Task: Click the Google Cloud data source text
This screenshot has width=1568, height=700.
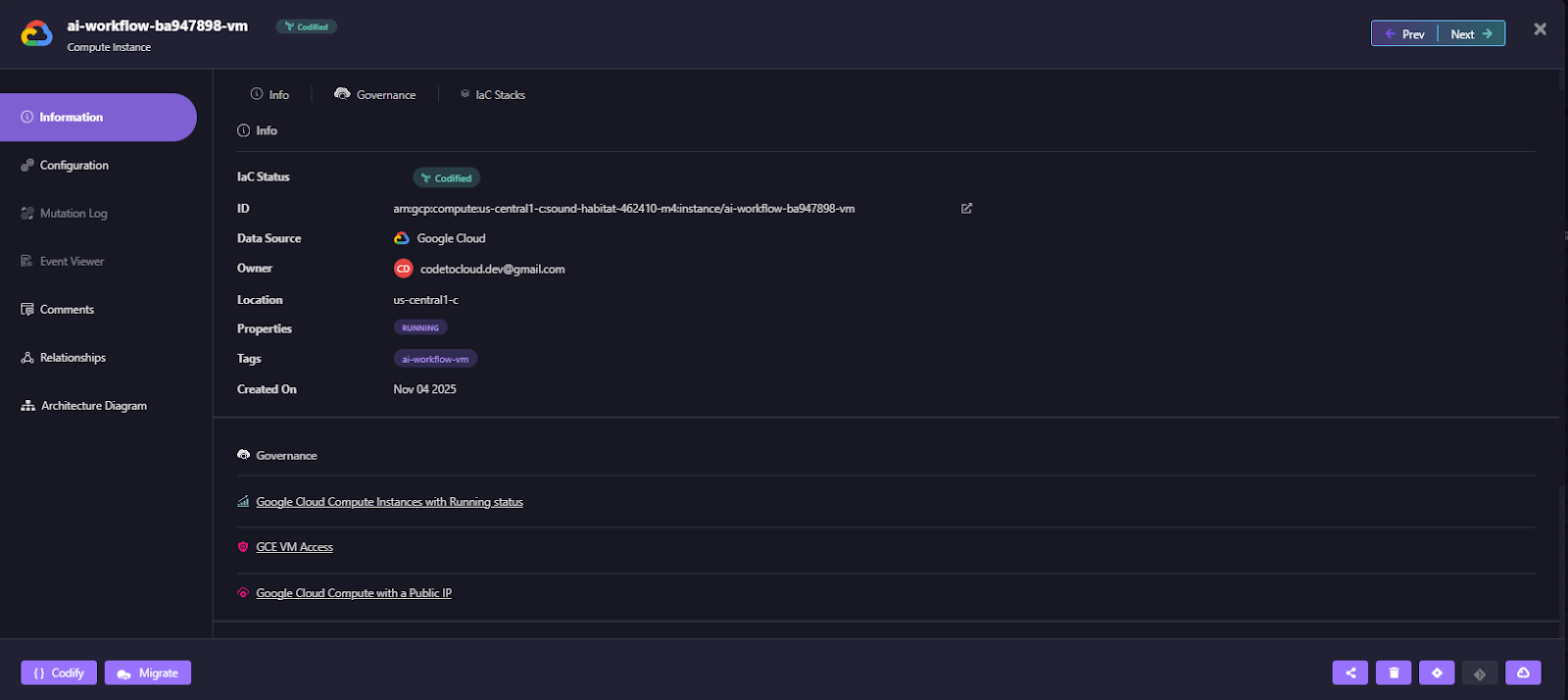Action: [x=451, y=238]
